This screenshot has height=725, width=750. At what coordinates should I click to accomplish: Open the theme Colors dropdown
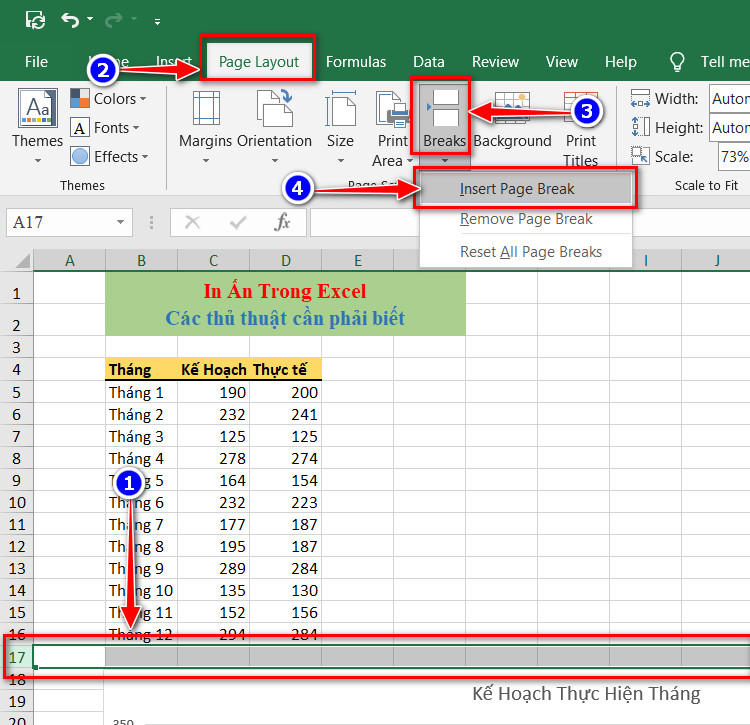pyautogui.click(x=109, y=99)
